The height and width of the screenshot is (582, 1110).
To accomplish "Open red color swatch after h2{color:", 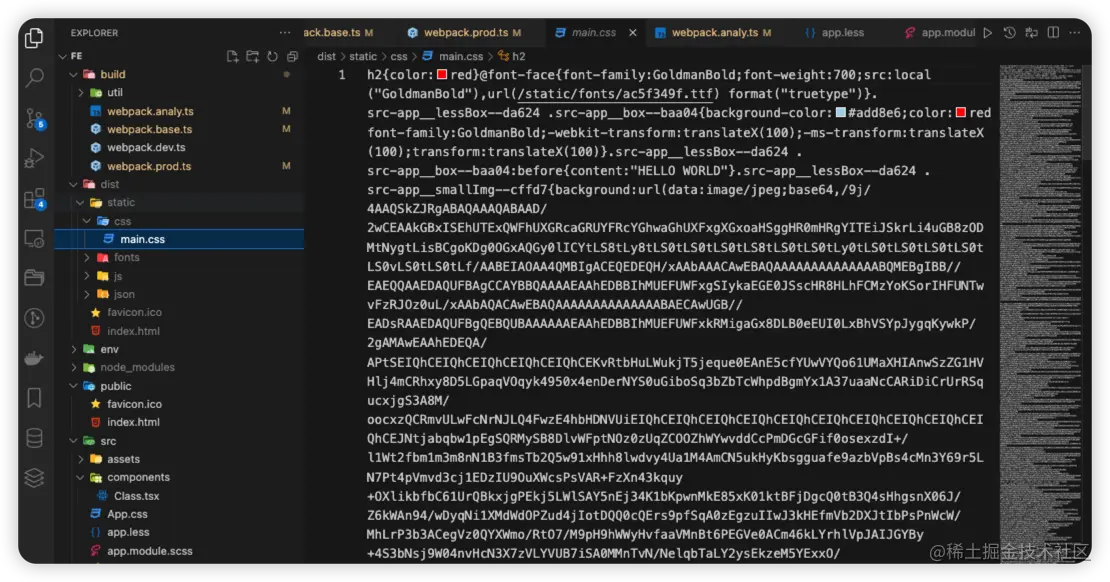I will [x=442, y=74].
